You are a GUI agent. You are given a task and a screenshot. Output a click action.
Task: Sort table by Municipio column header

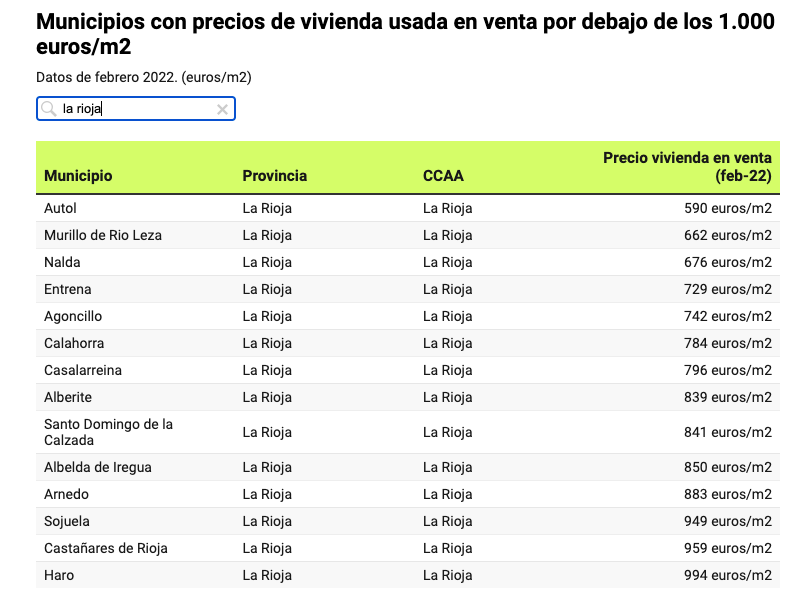78,176
